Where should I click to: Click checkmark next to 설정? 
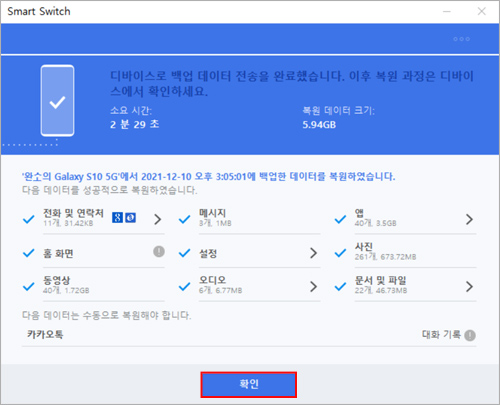point(184,253)
